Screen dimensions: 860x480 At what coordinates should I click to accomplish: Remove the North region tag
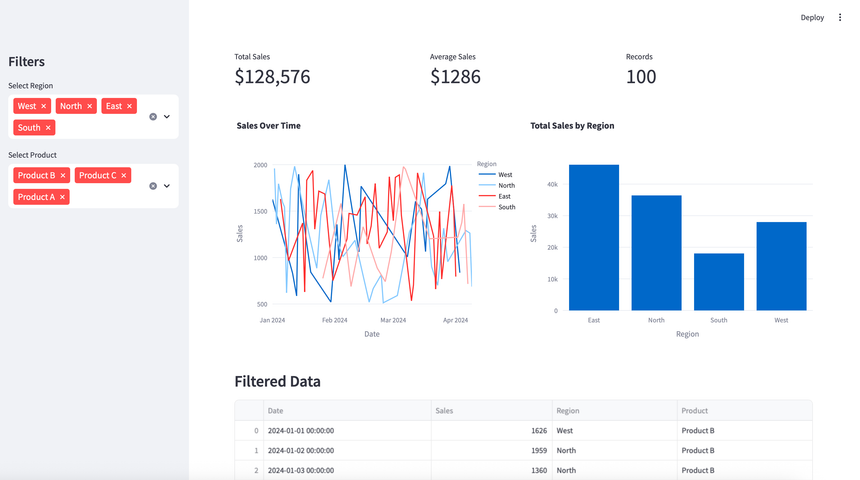coord(89,106)
